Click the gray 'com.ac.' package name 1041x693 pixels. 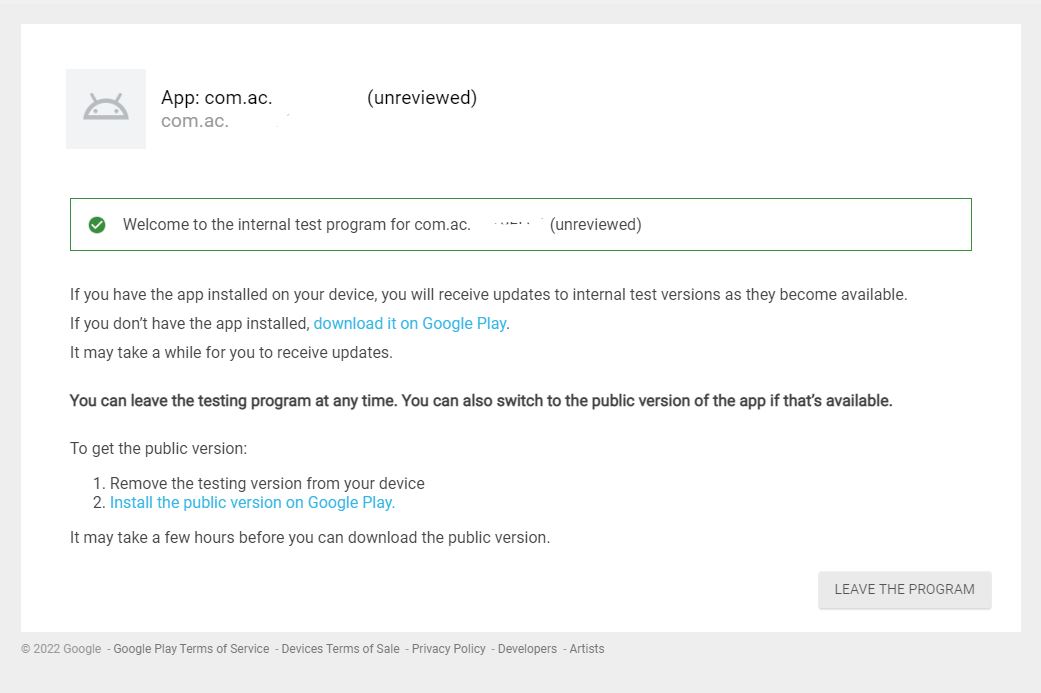(x=195, y=121)
